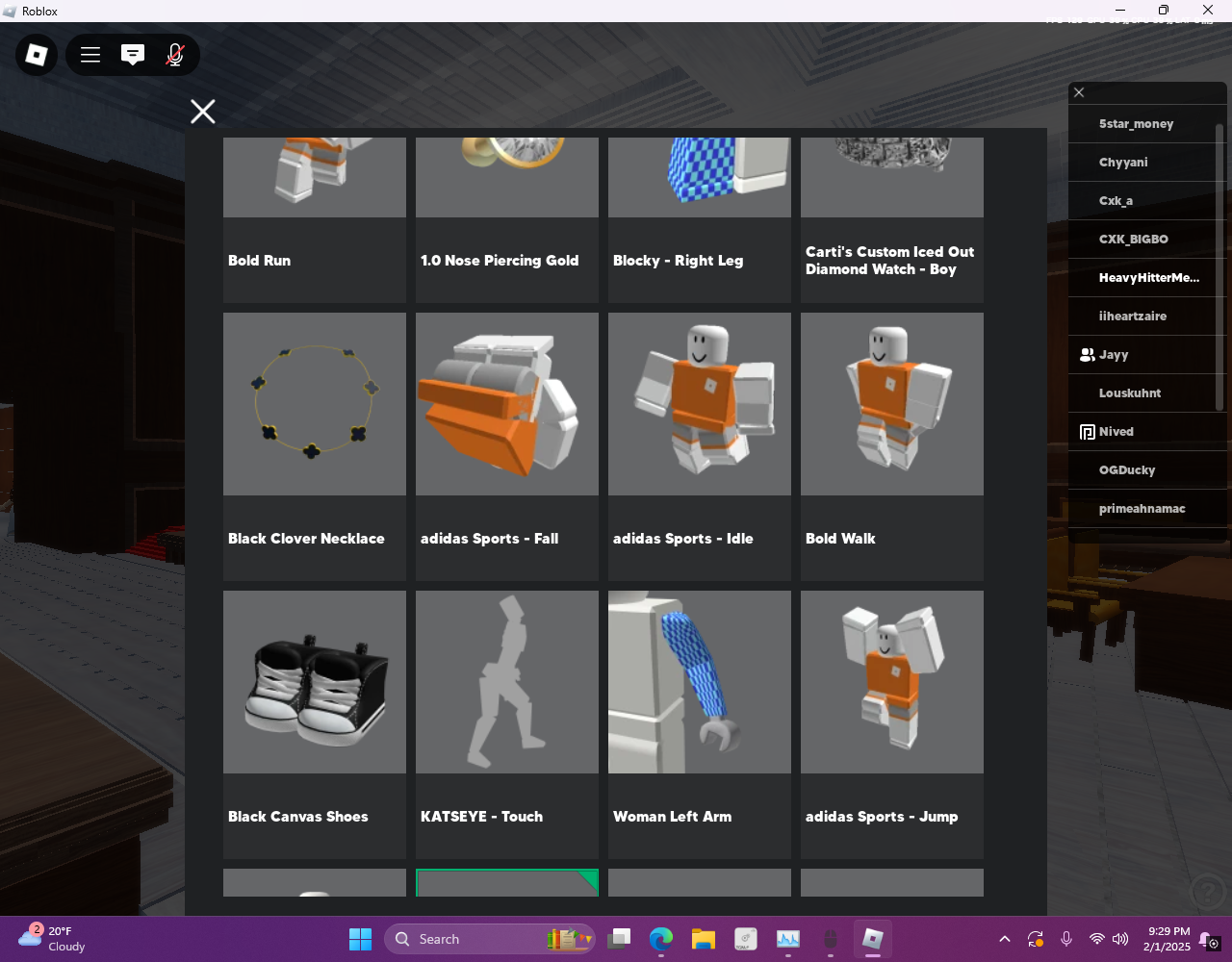This screenshot has width=1232, height=962.
Task: Select player CXK_BIGBO in the list
Action: (x=1142, y=240)
